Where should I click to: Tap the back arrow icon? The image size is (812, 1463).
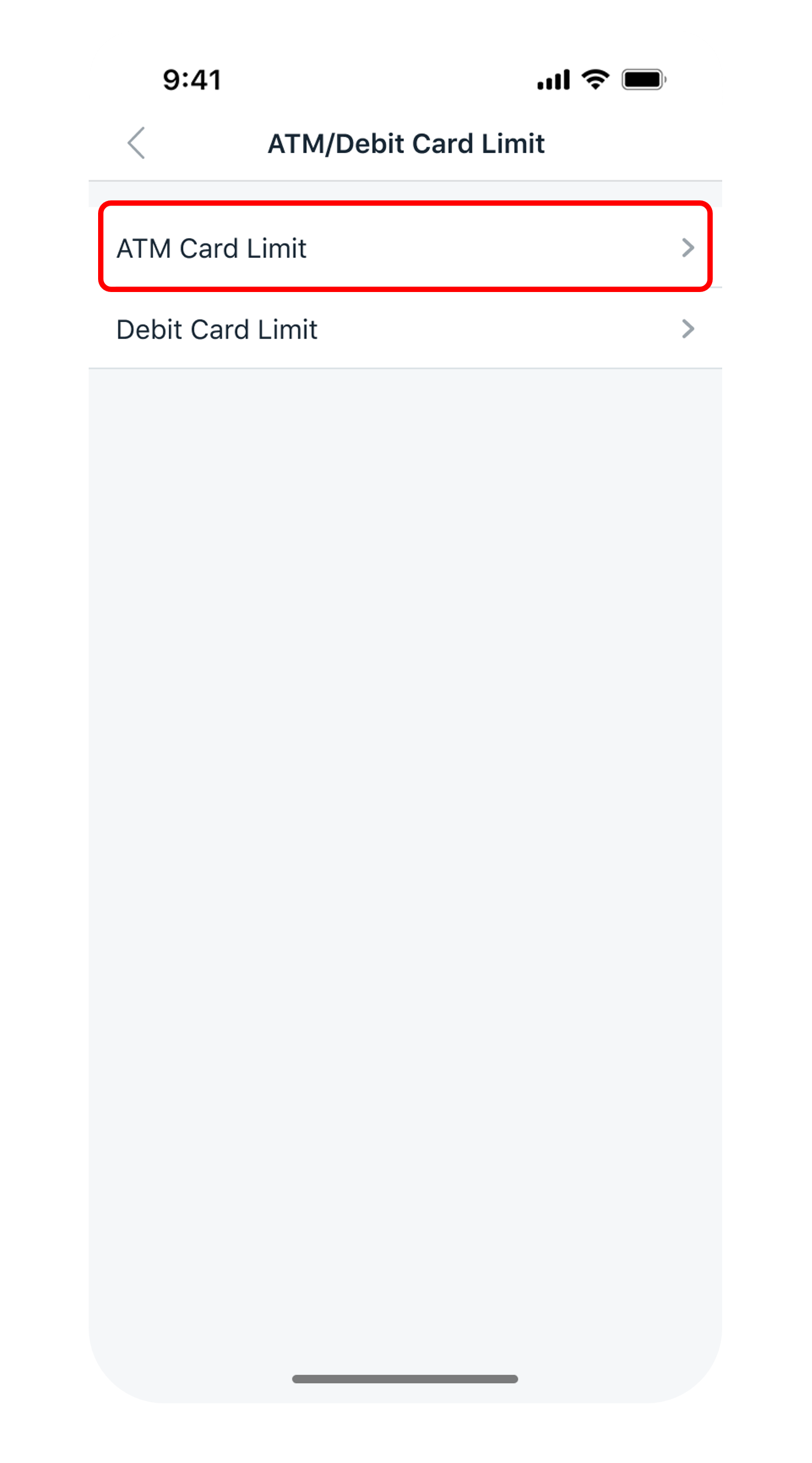pyautogui.click(x=136, y=143)
